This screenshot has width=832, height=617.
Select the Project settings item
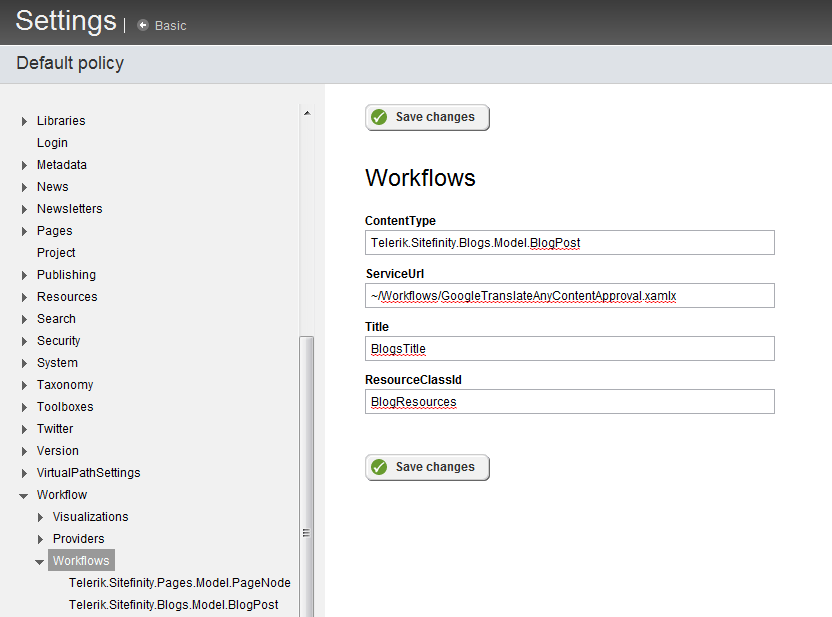coord(56,253)
